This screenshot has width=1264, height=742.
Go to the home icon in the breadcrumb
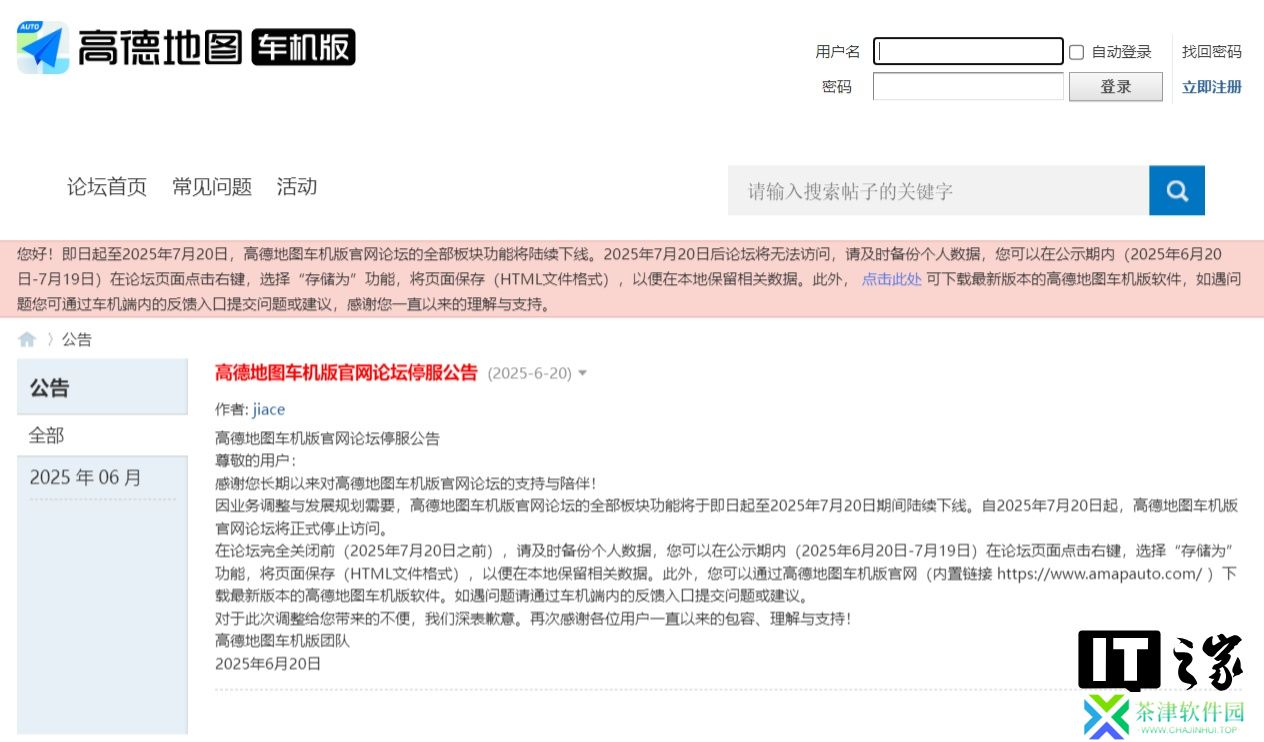[x=27, y=340]
